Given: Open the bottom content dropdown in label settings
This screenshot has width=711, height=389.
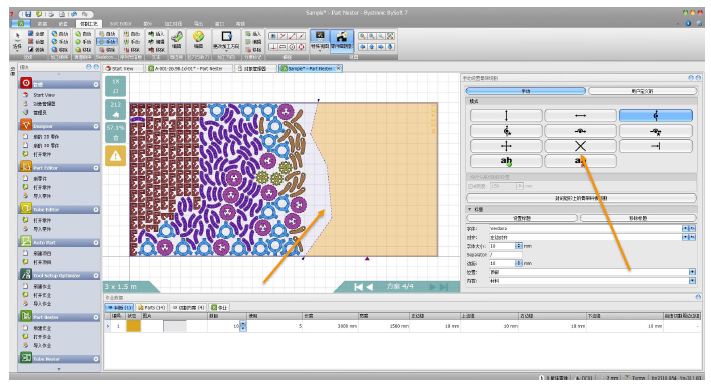Looking at the screenshot, I should click(x=692, y=281).
